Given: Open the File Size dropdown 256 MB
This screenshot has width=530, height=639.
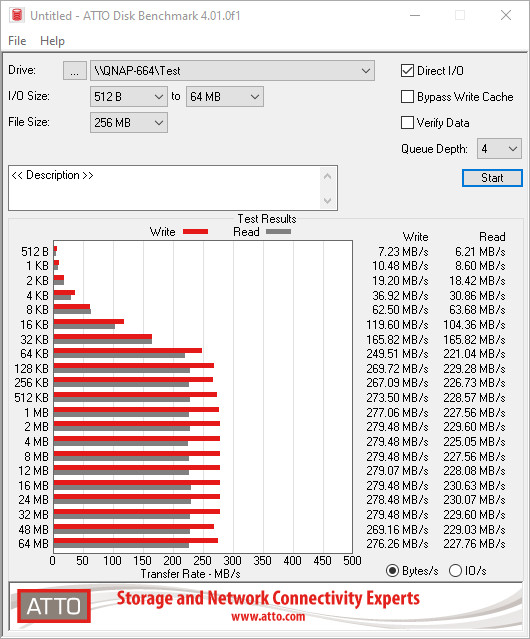Looking at the screenshot, I should point(129,123).
